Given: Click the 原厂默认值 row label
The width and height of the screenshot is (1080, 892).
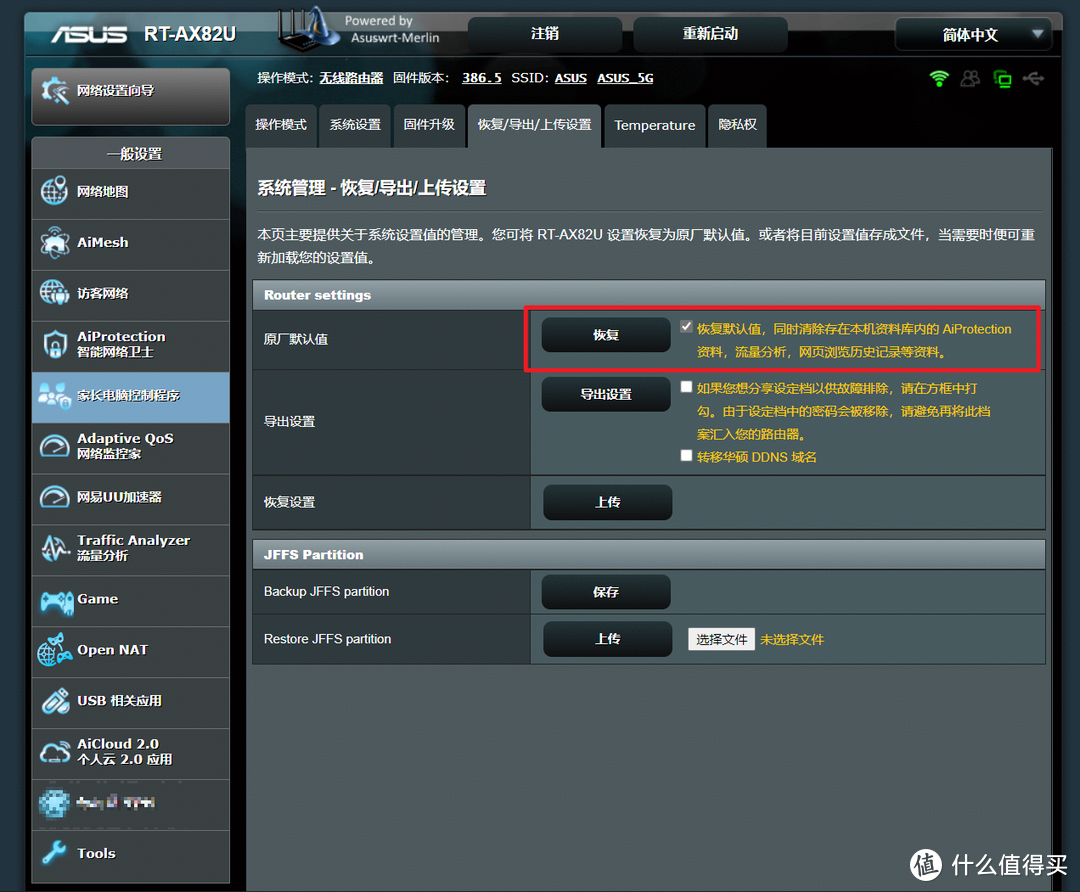Looking at the screenshot, I should 295,339.
